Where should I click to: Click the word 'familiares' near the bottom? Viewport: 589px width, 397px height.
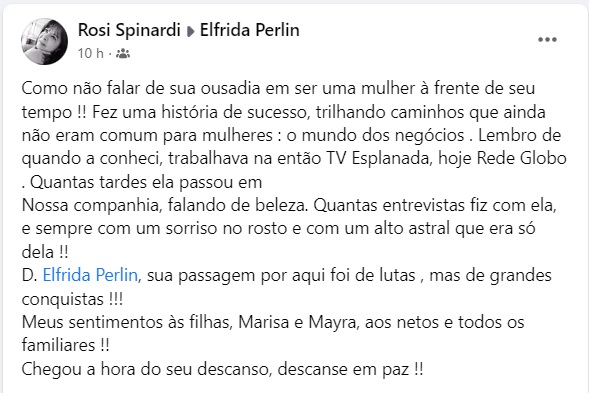point(58,345)
